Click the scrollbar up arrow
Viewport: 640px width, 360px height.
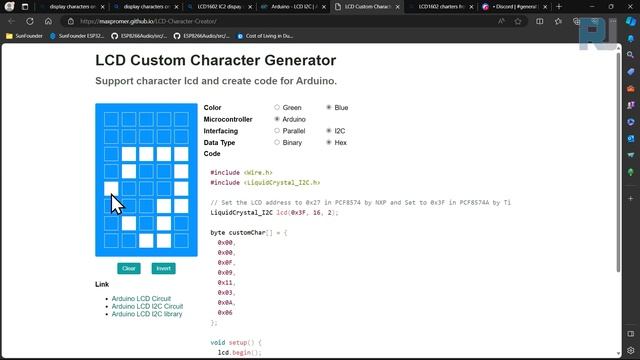(618, 48)
